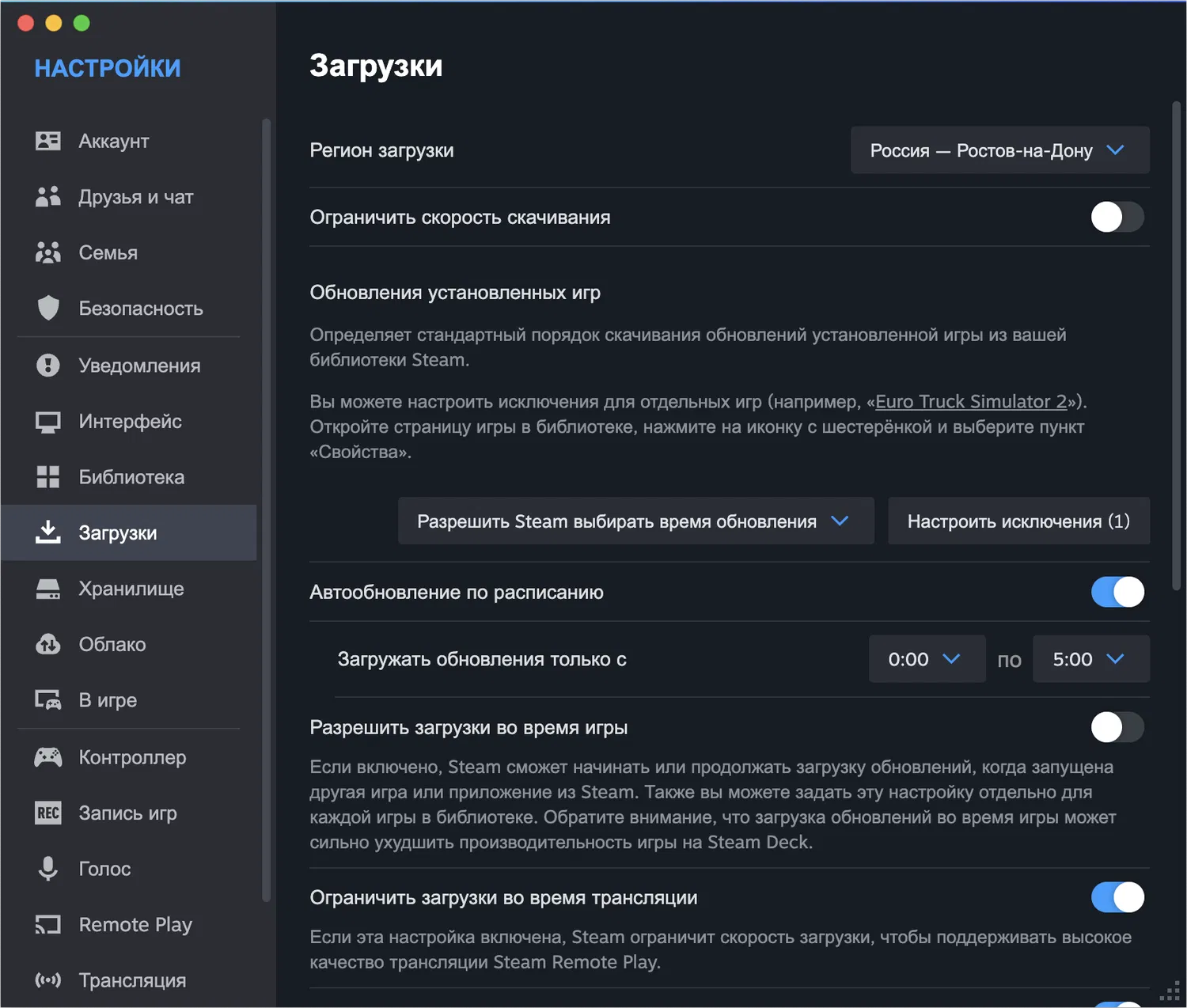Image resolution: width=1187 pixels, height=1008 pixels.
Task: Expand the update start time 0:00 dropdown
Action: pyautogui.click(x=926, y=659)
